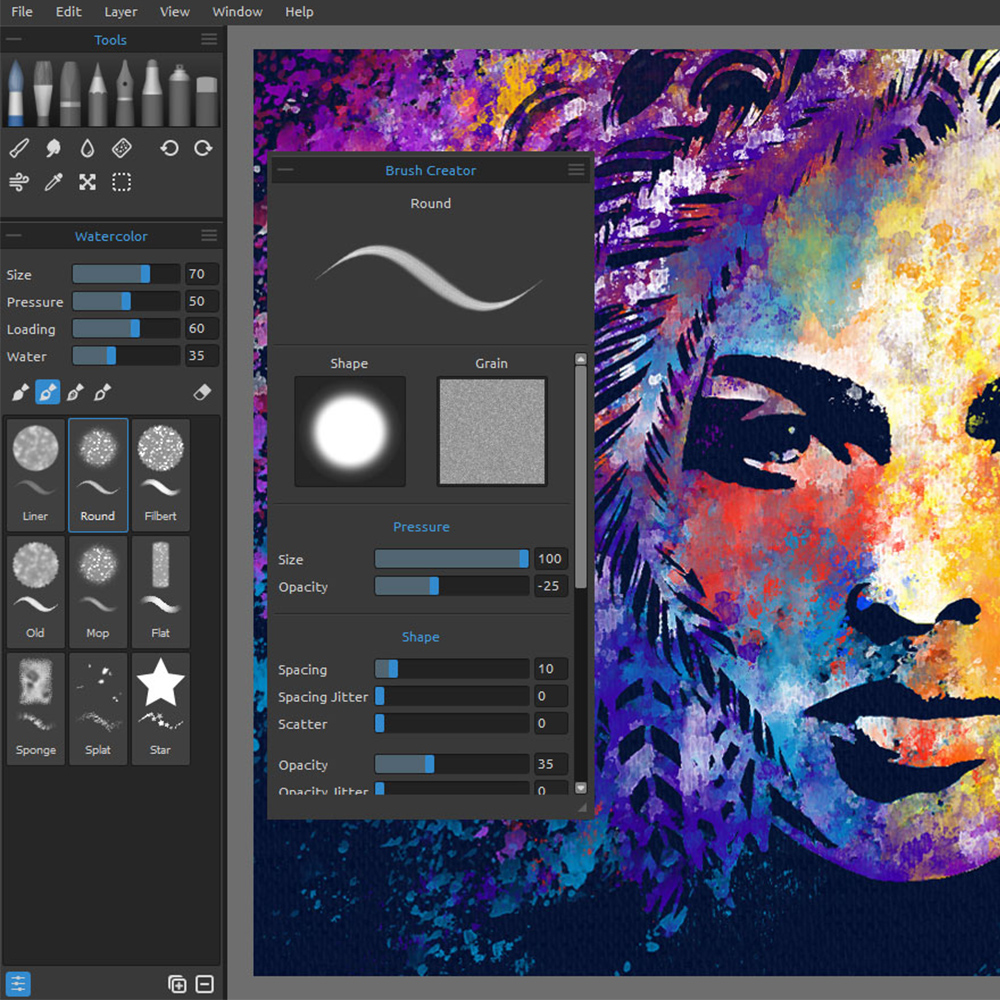This screenshot has width=1000, height=1000.
Task: Click the undo arrow icon
Action: tap(169, 149)
